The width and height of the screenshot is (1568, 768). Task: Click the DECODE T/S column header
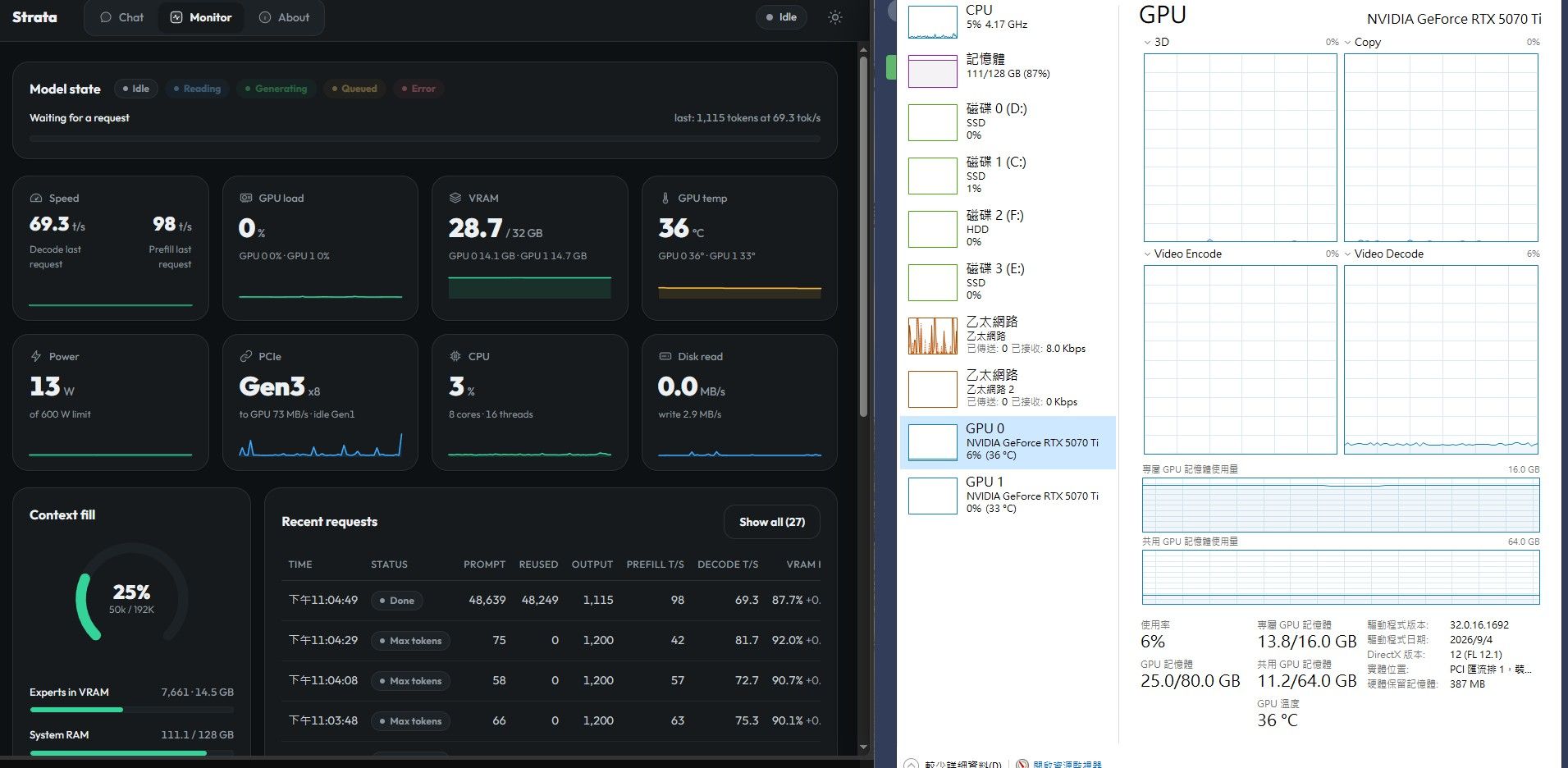click(x=728, y=565)
